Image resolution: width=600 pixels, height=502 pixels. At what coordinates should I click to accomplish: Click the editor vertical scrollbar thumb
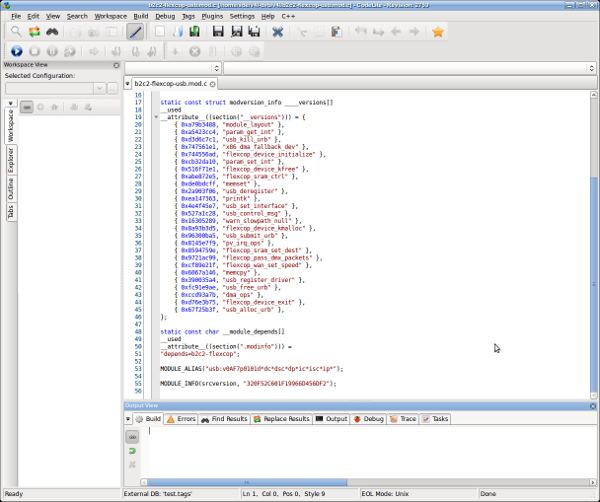[x=594, y=284]
